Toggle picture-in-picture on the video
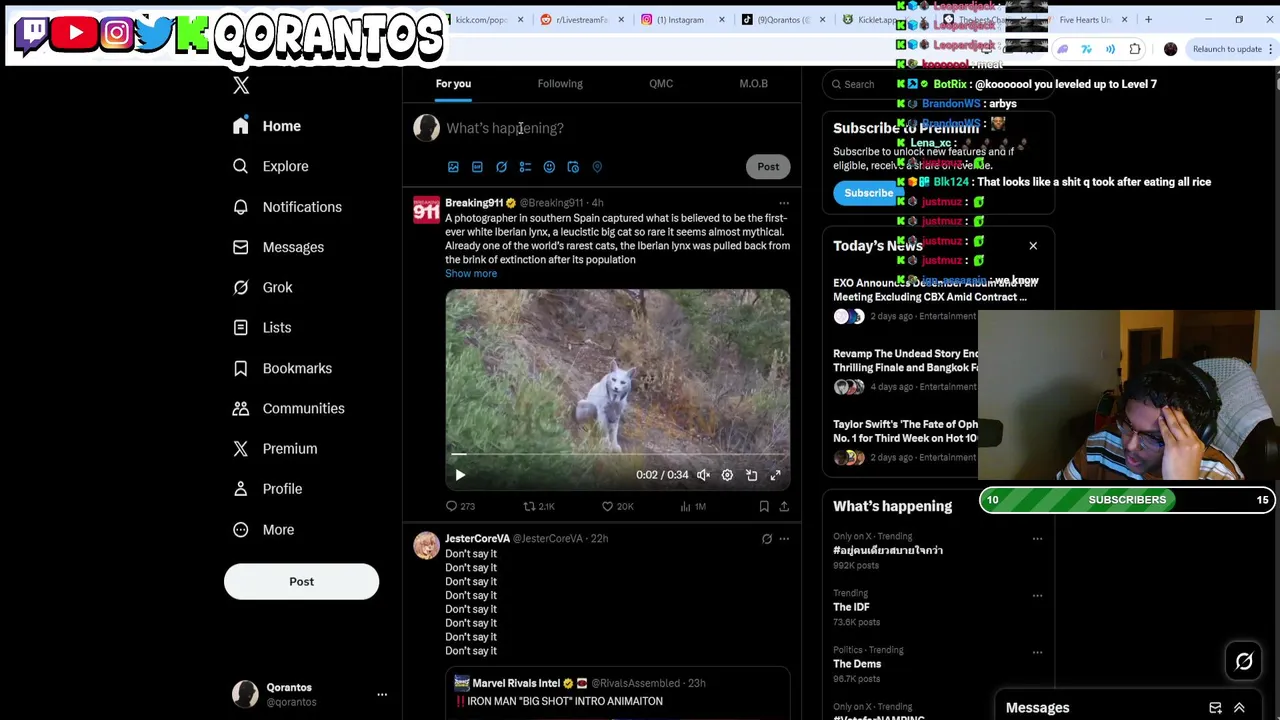The image size is (1280, 720). click(x=751, y=475)
